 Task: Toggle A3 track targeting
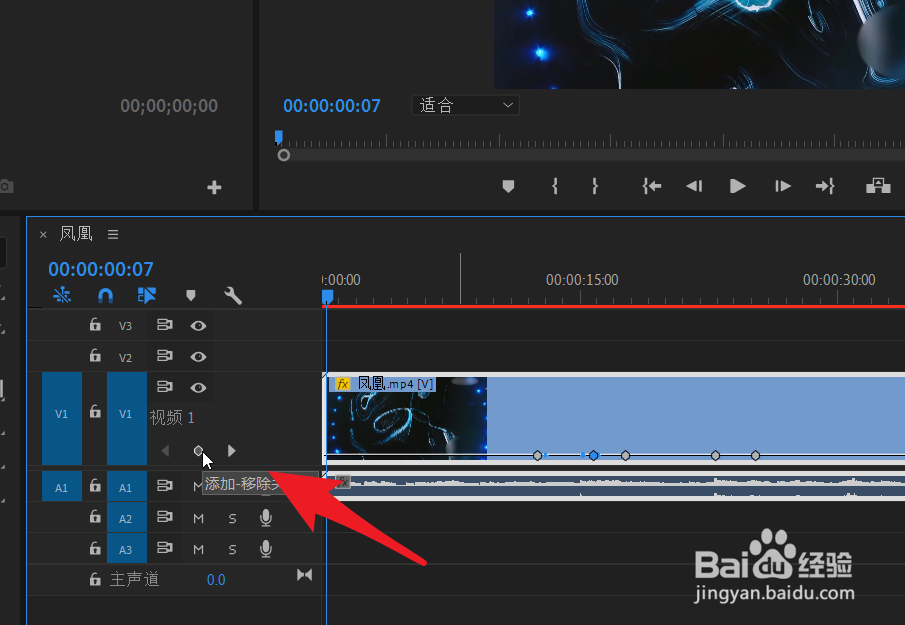tap(126, 549)
